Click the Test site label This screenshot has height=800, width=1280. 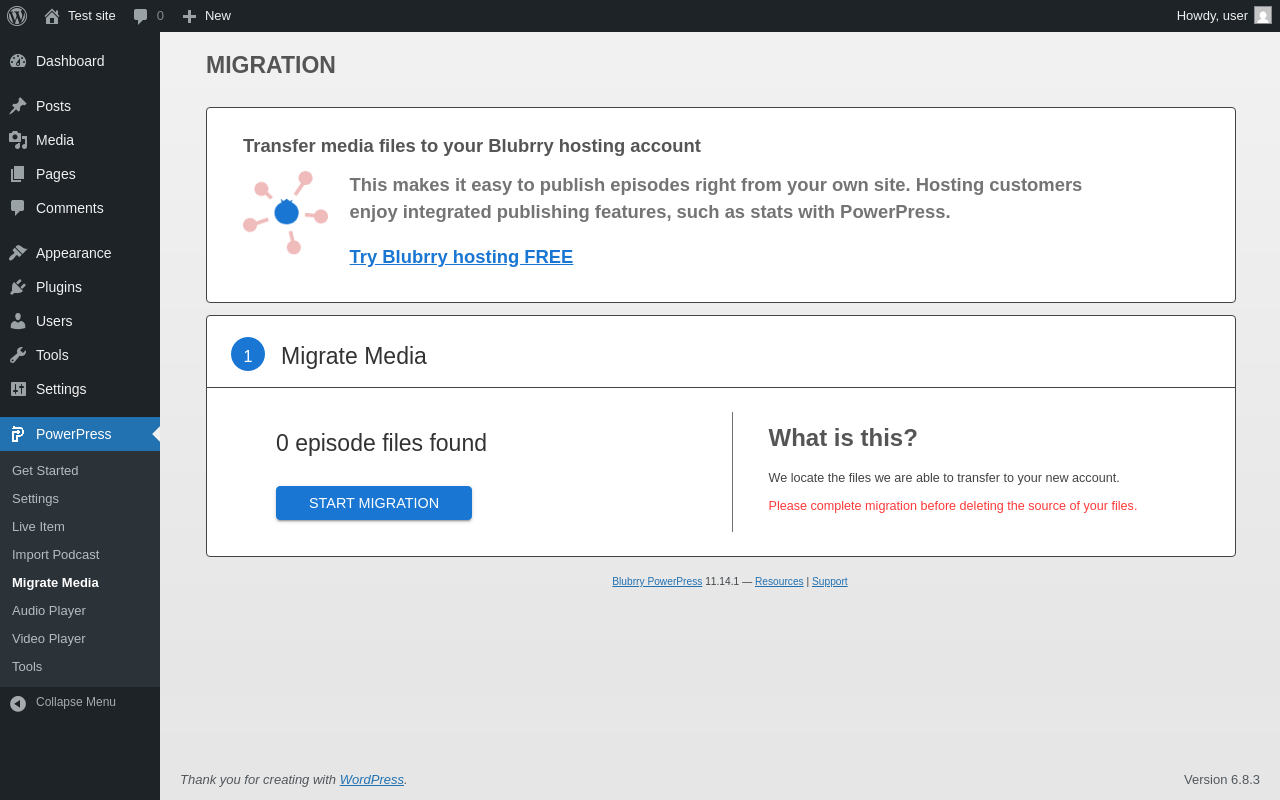coord(92,15)
